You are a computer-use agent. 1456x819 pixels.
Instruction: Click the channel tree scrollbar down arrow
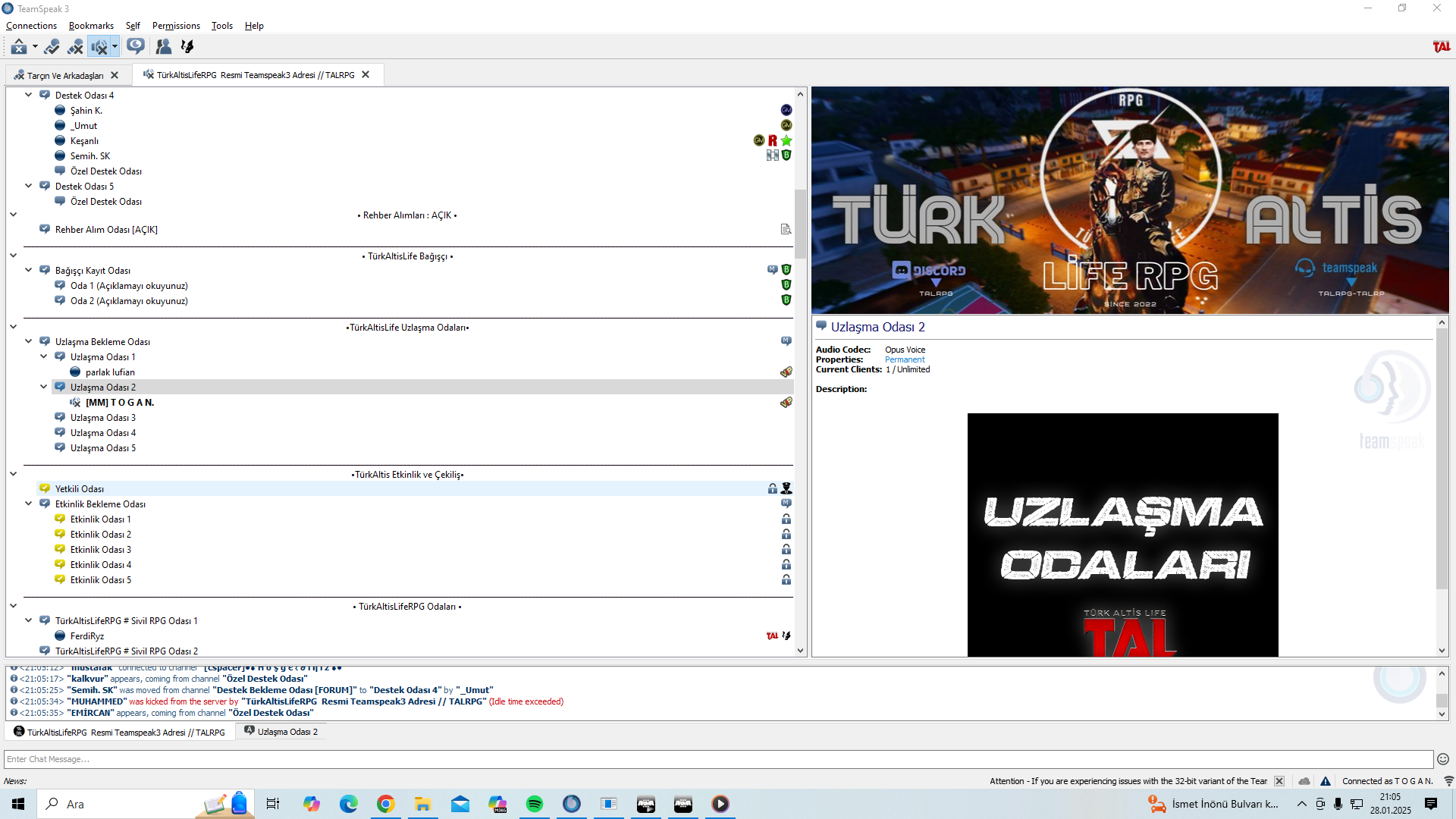point(800,651)
